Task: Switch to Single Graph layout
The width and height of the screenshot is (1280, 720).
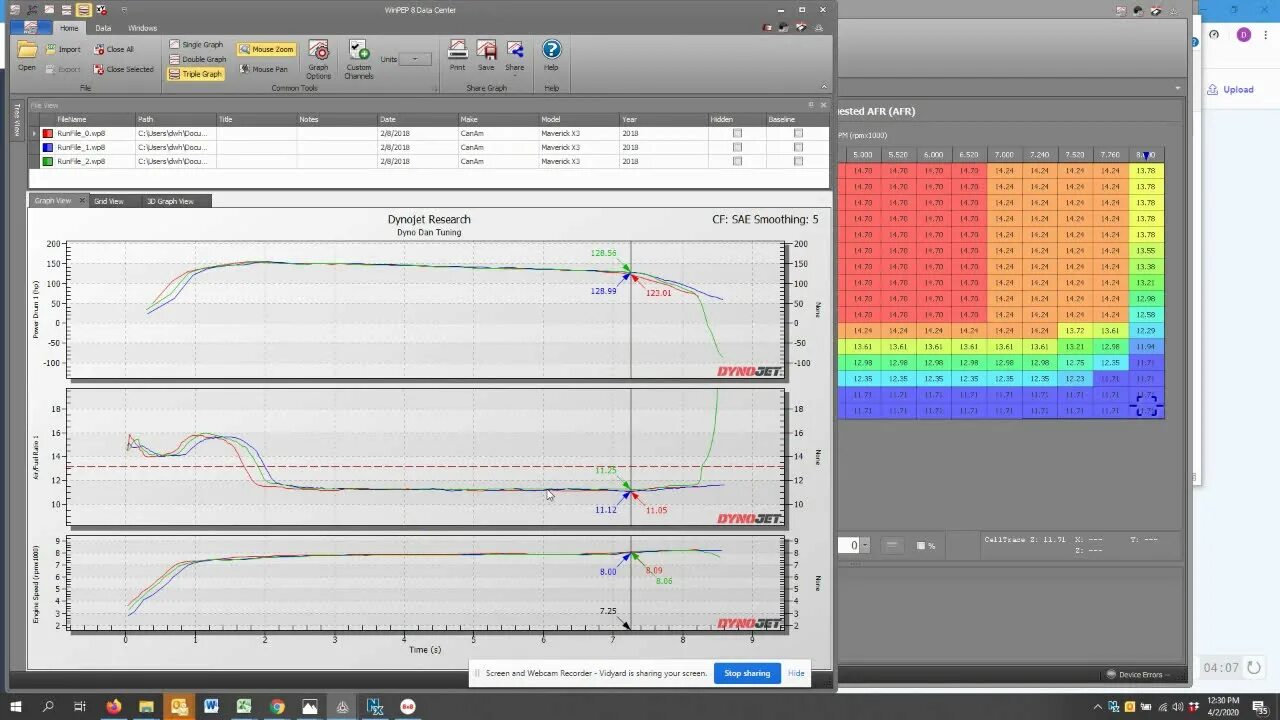Action: point(196,45)
